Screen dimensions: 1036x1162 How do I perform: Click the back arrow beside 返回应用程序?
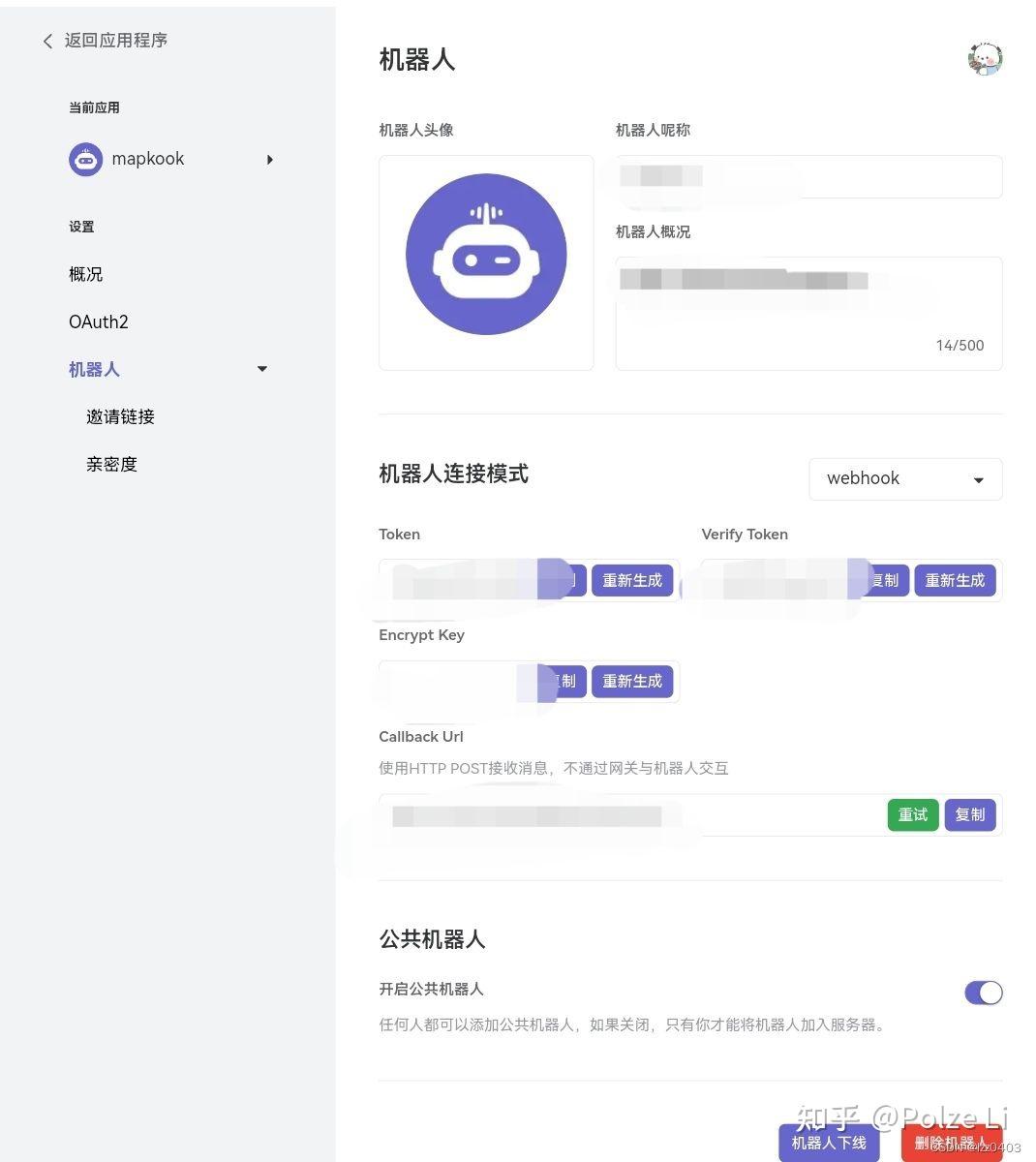[x=46, y=41]
